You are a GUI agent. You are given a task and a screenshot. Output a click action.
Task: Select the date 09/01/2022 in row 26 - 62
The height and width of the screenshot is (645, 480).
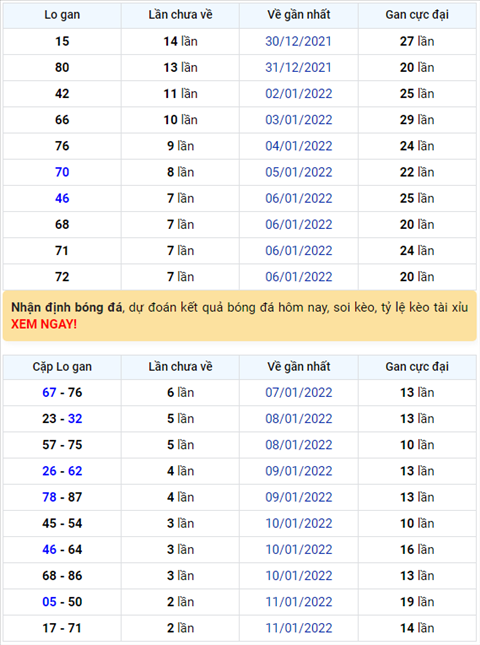(x=299, y=471)
